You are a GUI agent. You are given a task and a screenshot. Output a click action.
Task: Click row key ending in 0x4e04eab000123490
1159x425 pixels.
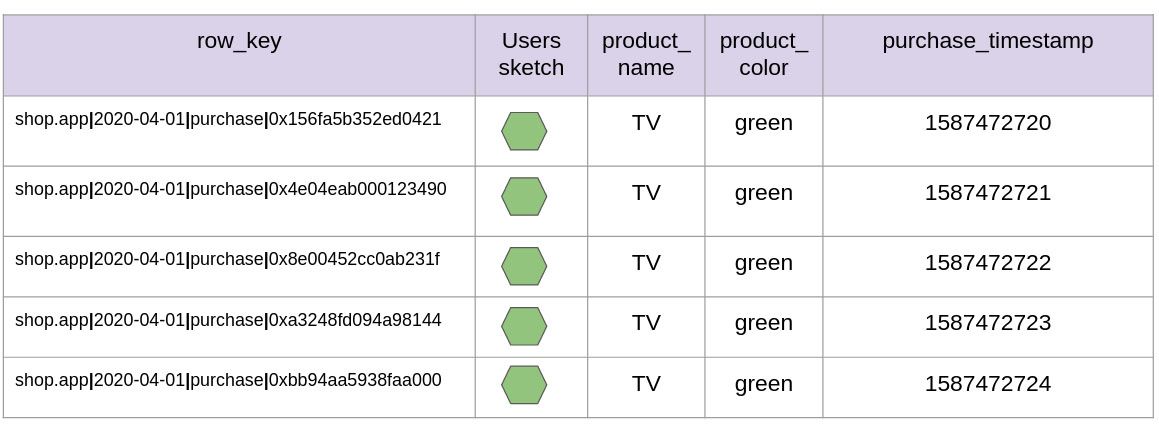[x=231, y=189]
